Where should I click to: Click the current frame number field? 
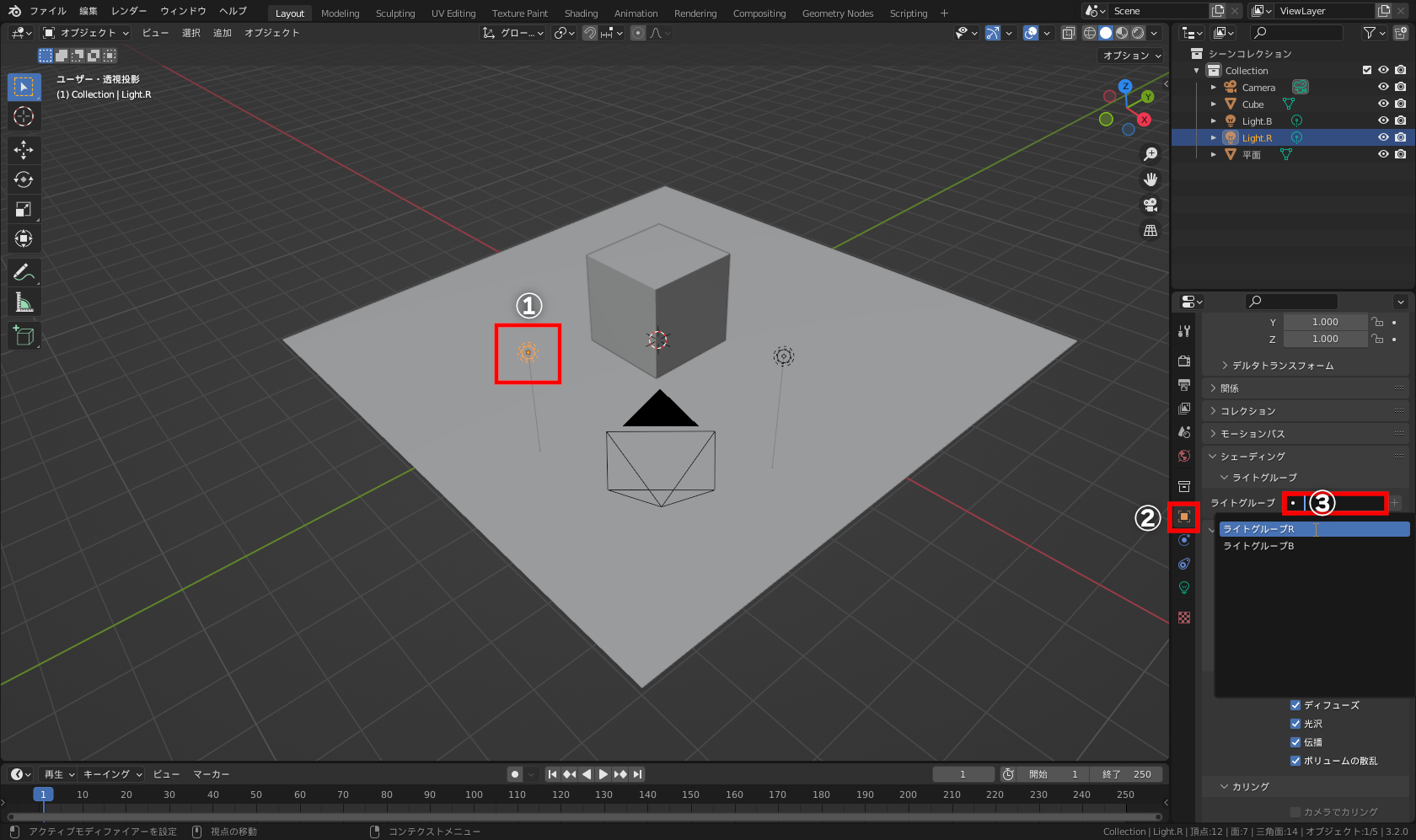[963, 774]
